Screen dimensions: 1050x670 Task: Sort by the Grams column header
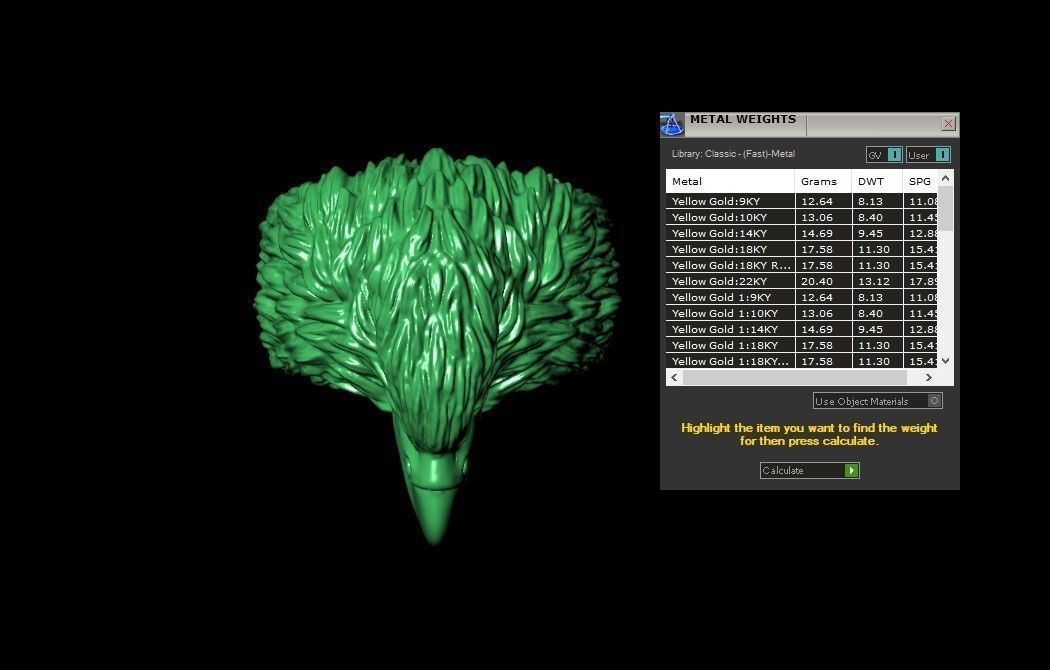[823, 181]
